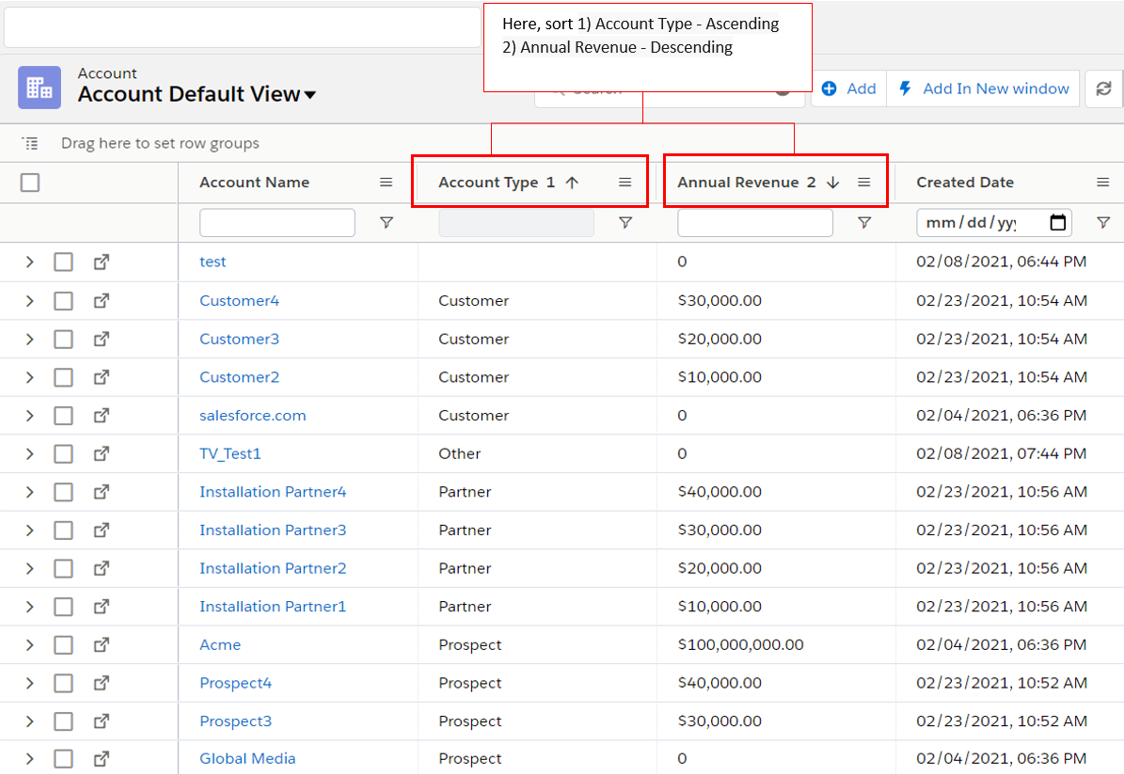
Task: Expand the Installation Partner4 row
Action: 29,492
